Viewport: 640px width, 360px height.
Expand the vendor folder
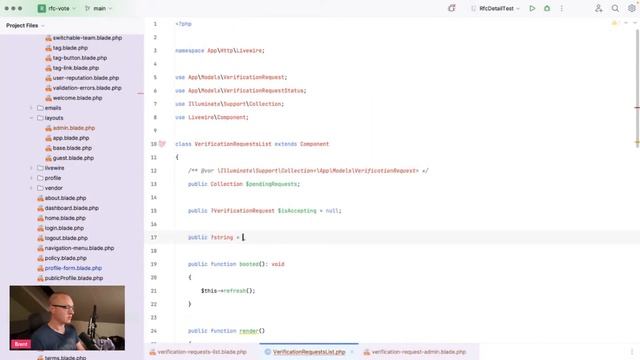pos(31,188)
